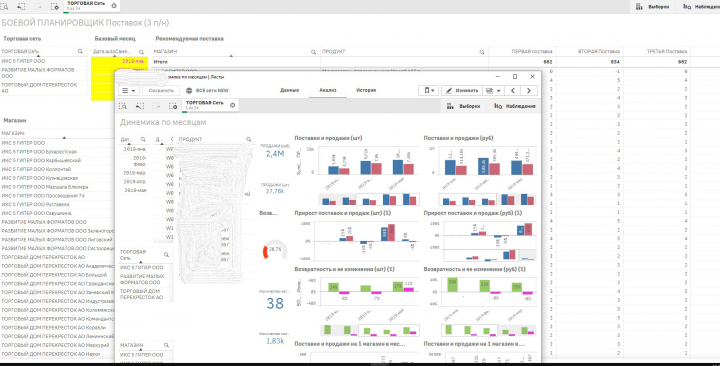This screenshot has height=366, width=720.
Task: Sort by ПЕРВАЯ поставка column header
Action: coord(532,51)
